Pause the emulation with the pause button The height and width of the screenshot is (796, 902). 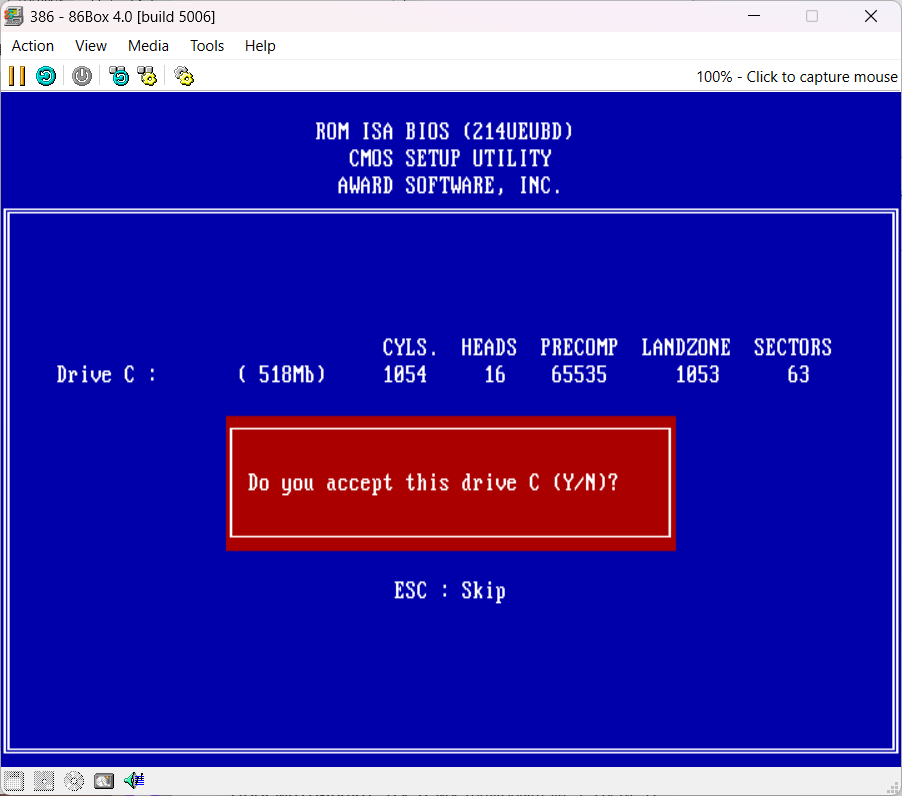pyautogui.click(x=17, y=76)
